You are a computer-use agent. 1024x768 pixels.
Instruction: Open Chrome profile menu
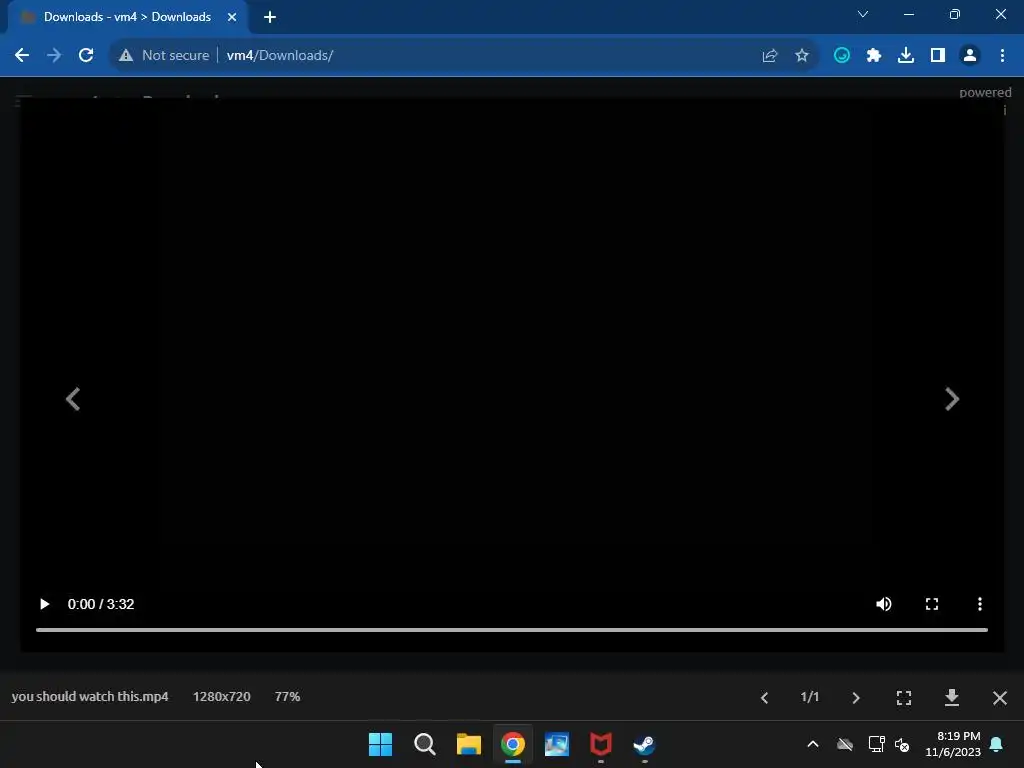tap(970, 56)
